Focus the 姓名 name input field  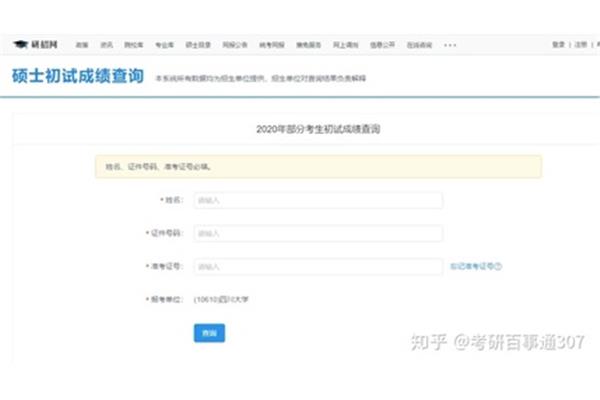(x=318, y=200)
